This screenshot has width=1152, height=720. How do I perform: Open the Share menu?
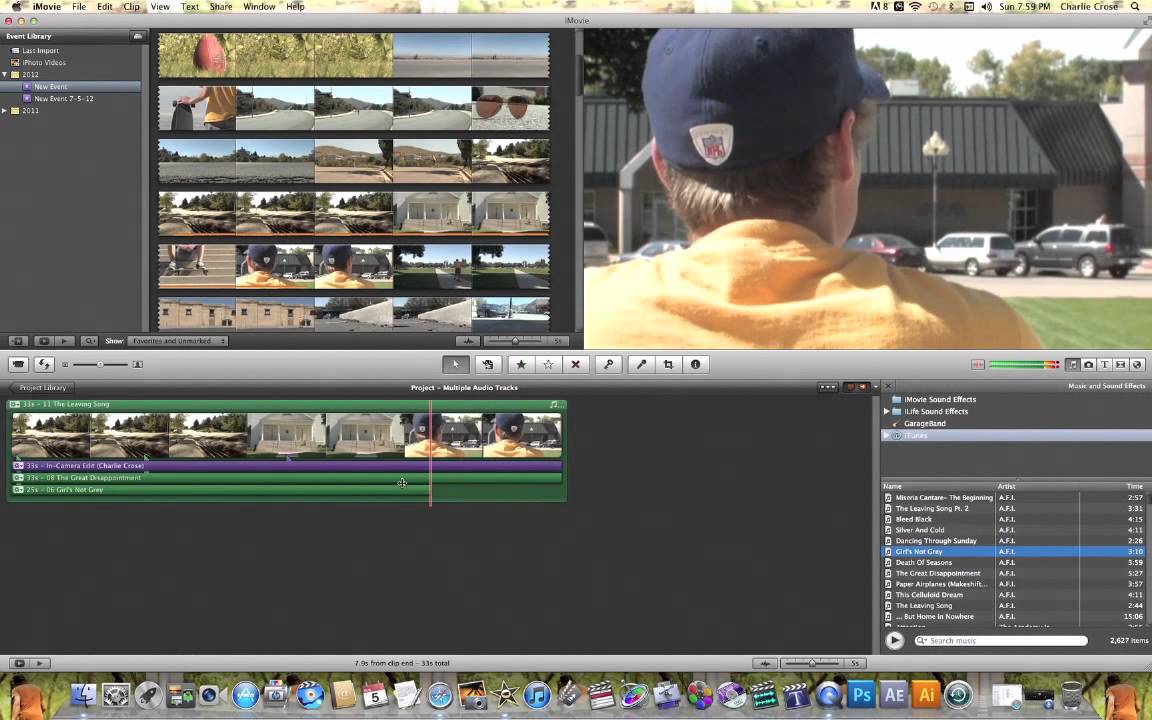point(220,7)
